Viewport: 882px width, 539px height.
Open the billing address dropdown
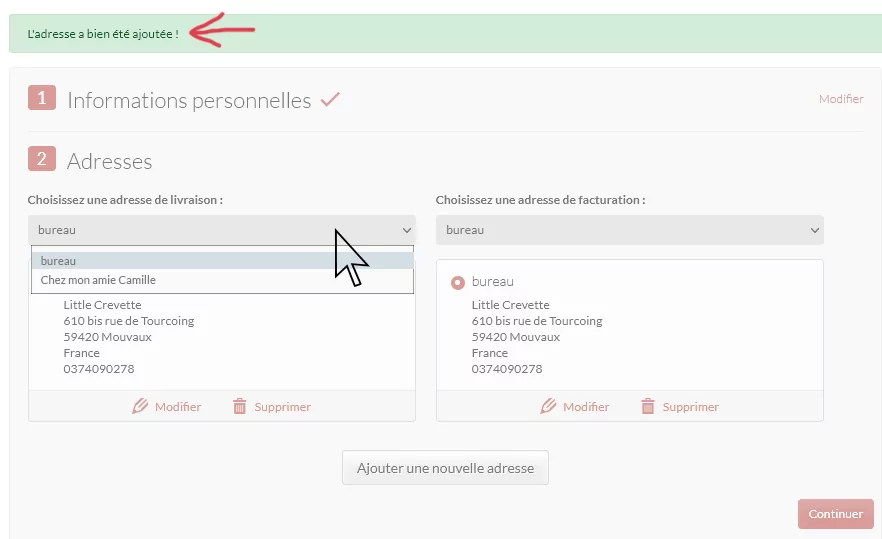coord(629,230)
